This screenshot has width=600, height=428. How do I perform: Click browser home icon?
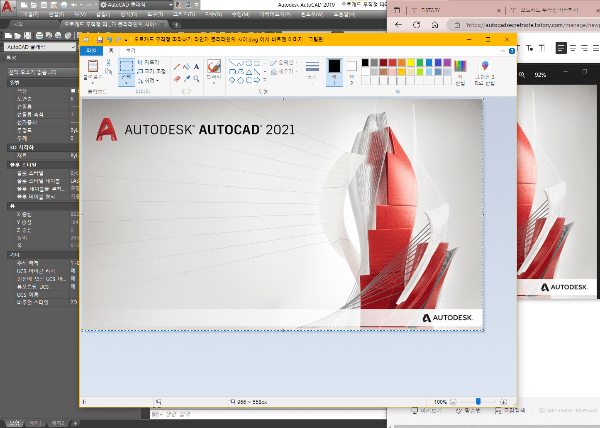click(435, 25)
